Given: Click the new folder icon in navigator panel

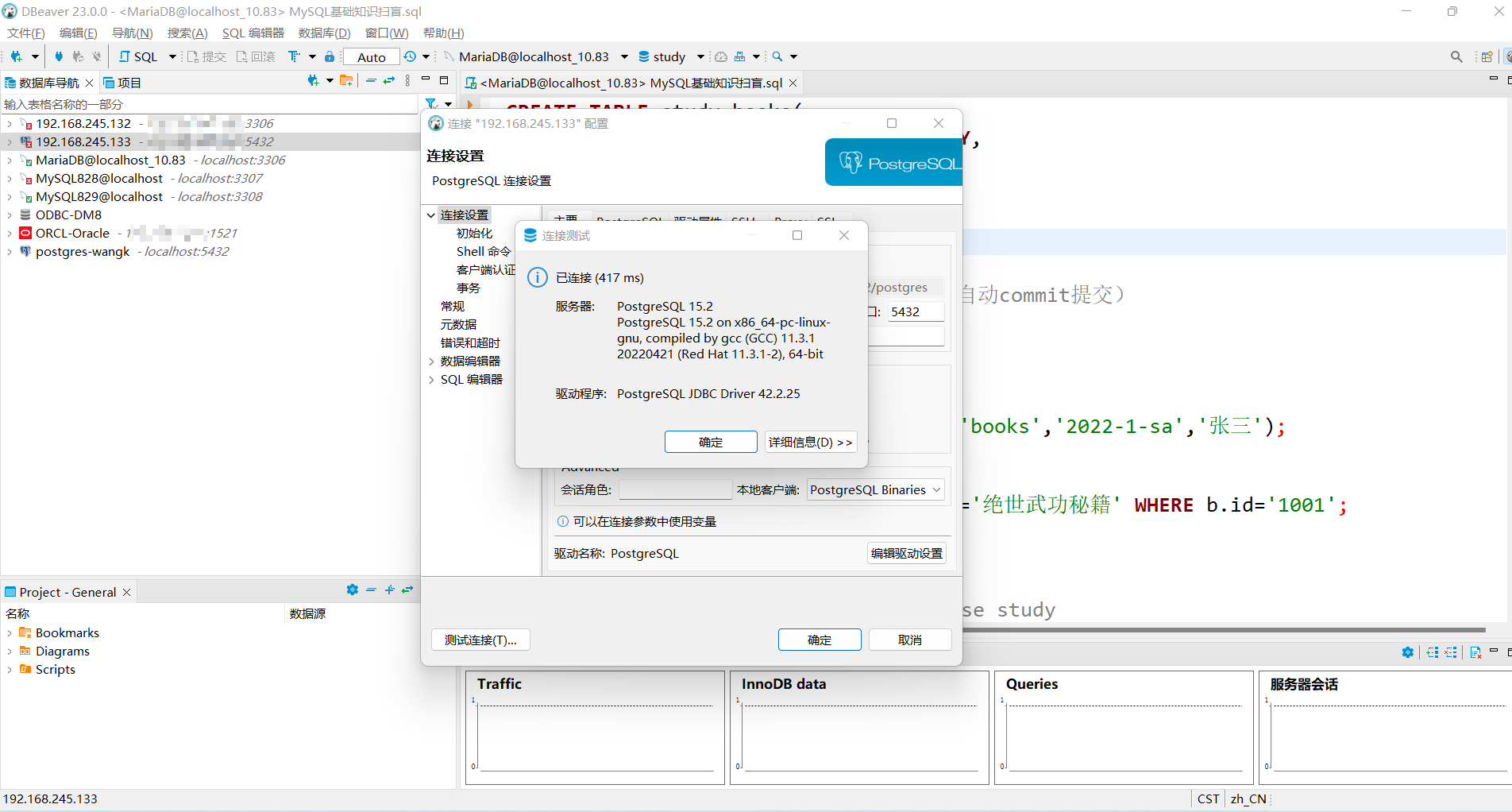Looking at the screenshot, I should [345, 81].
